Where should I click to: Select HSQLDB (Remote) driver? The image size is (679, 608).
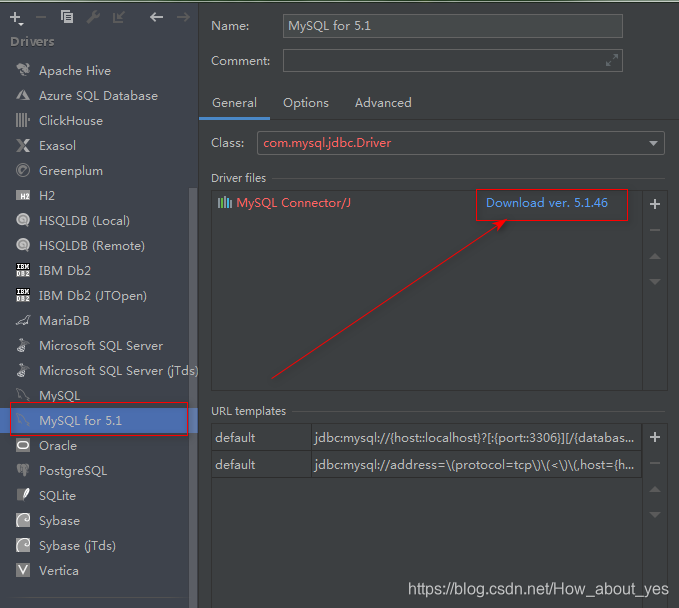coord(99,246)
